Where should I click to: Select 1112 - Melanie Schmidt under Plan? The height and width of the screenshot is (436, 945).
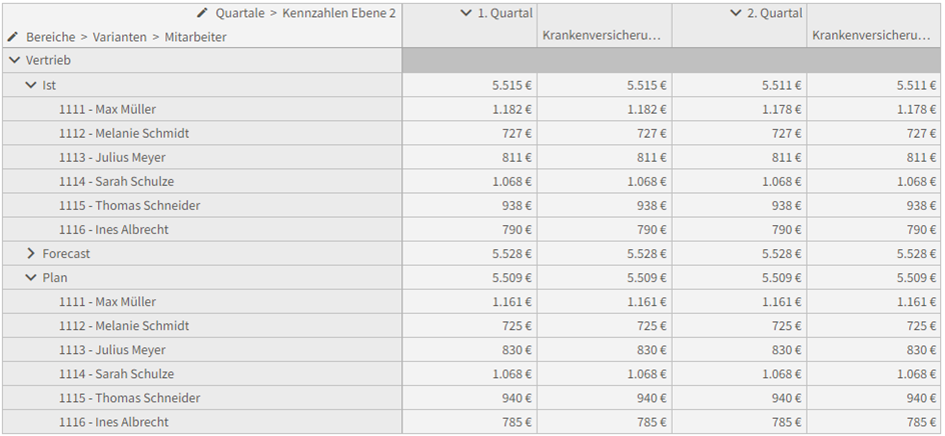(124, 326)
